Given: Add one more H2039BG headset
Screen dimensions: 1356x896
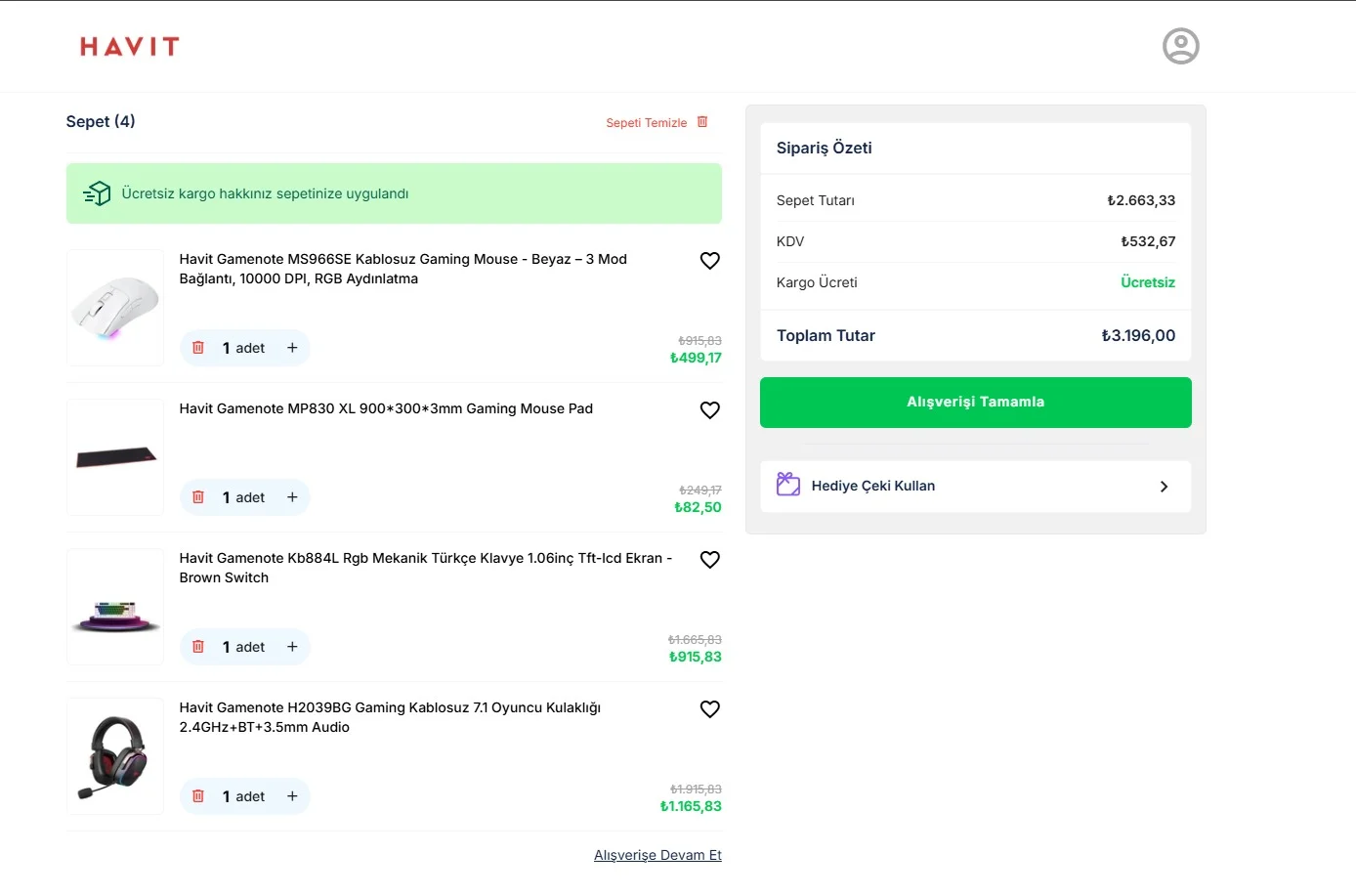Looking at the screenshot, I should (x=292, y=796).
